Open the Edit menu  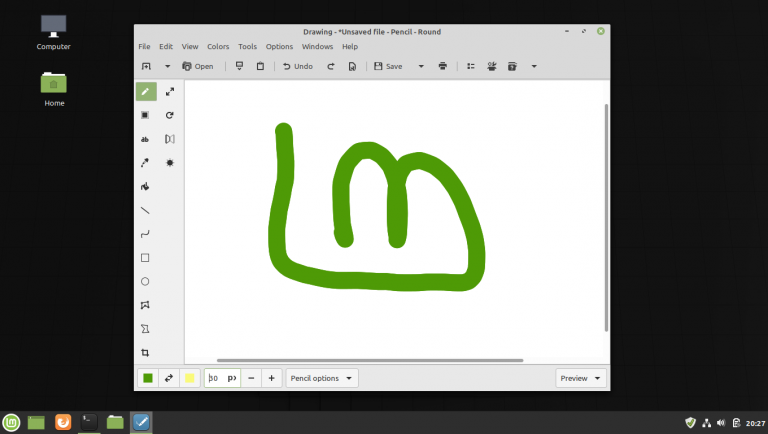click(x=166, y=47)
